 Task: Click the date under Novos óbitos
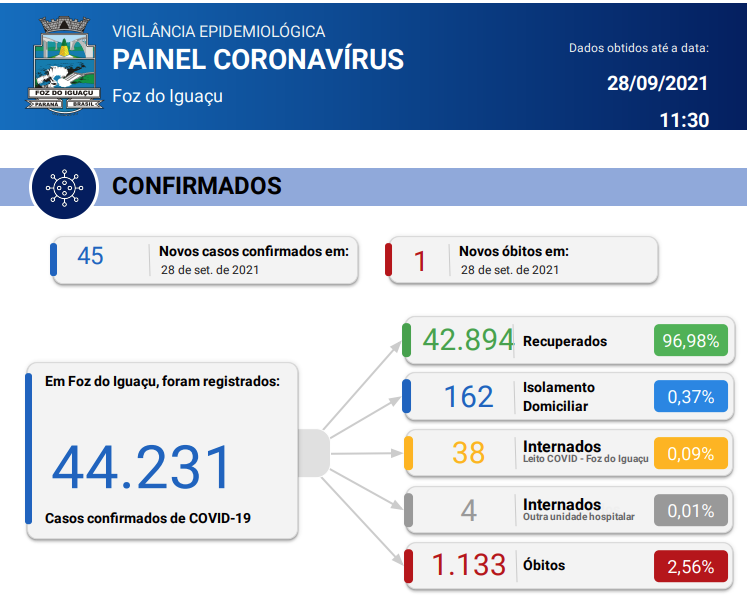[510, 270]
